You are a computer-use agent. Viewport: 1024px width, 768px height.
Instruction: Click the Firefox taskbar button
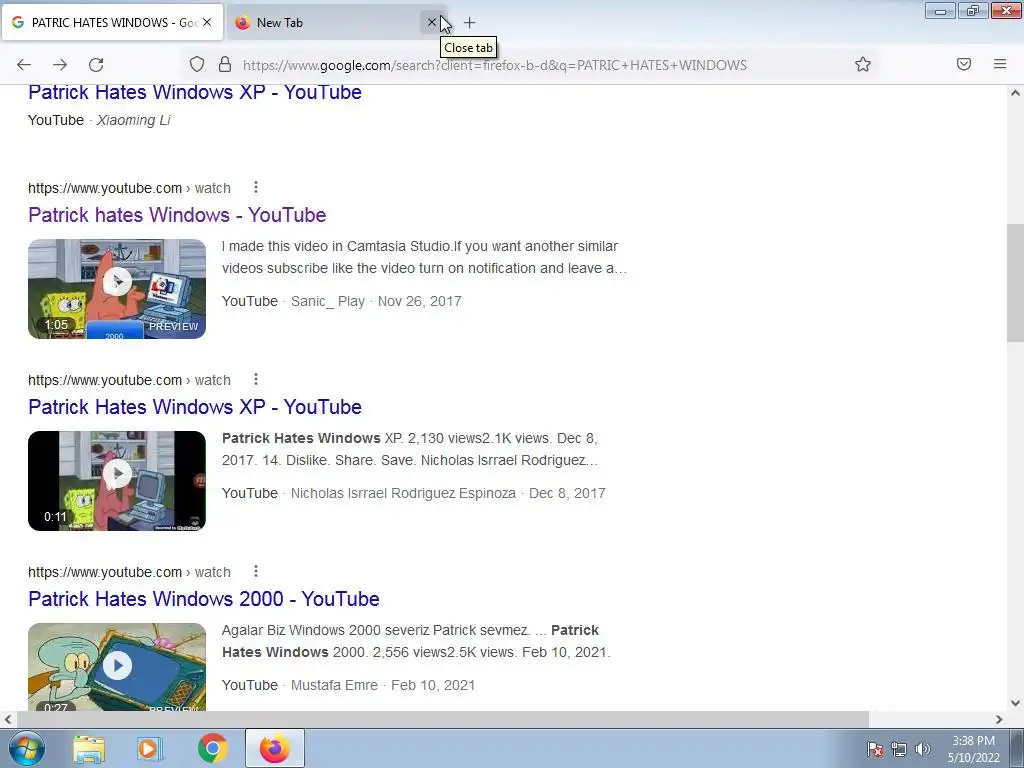[x=274, y=748]
